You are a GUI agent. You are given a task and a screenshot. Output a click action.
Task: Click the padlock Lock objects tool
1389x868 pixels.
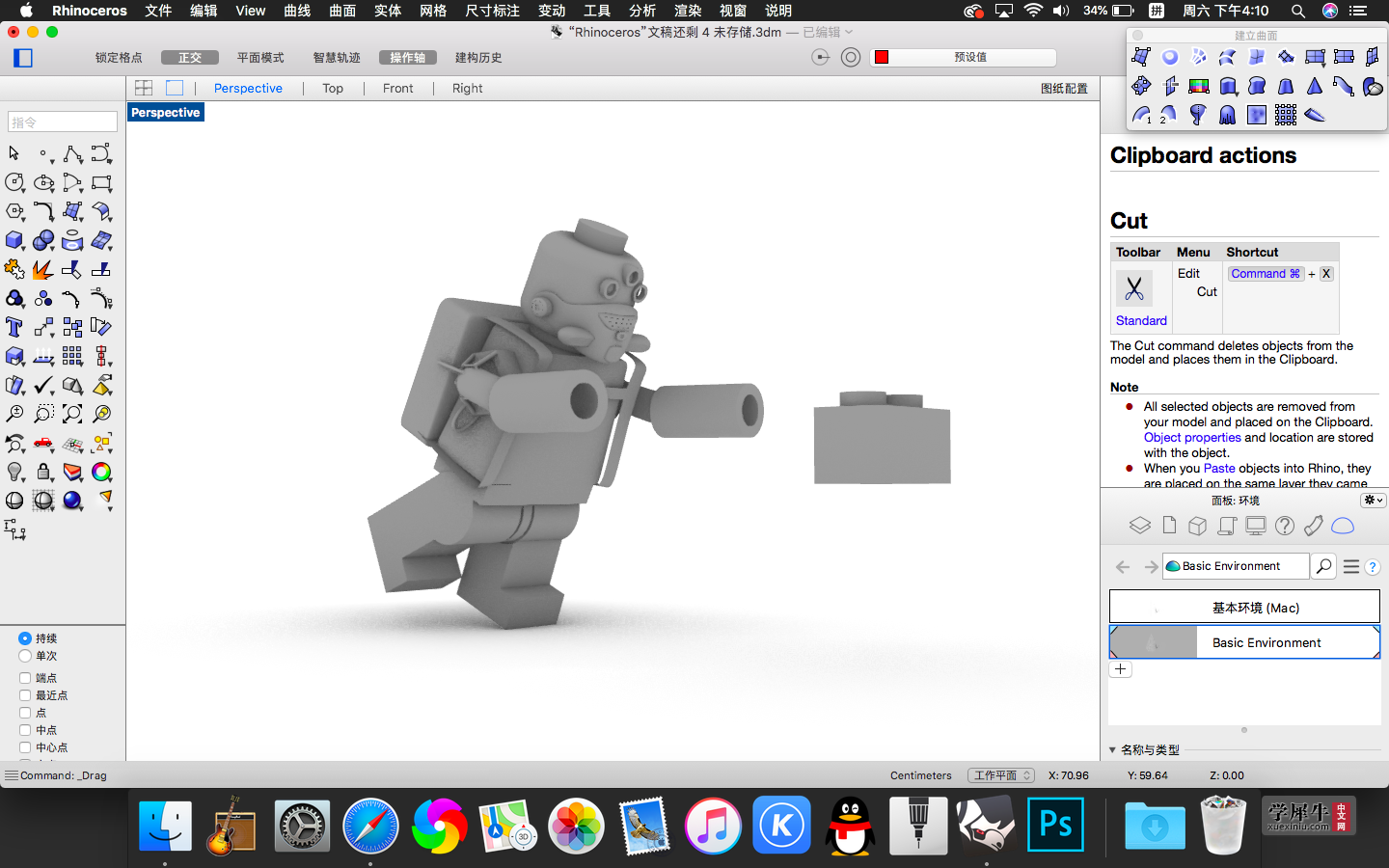pyautogui.click(x=43, y=472)
